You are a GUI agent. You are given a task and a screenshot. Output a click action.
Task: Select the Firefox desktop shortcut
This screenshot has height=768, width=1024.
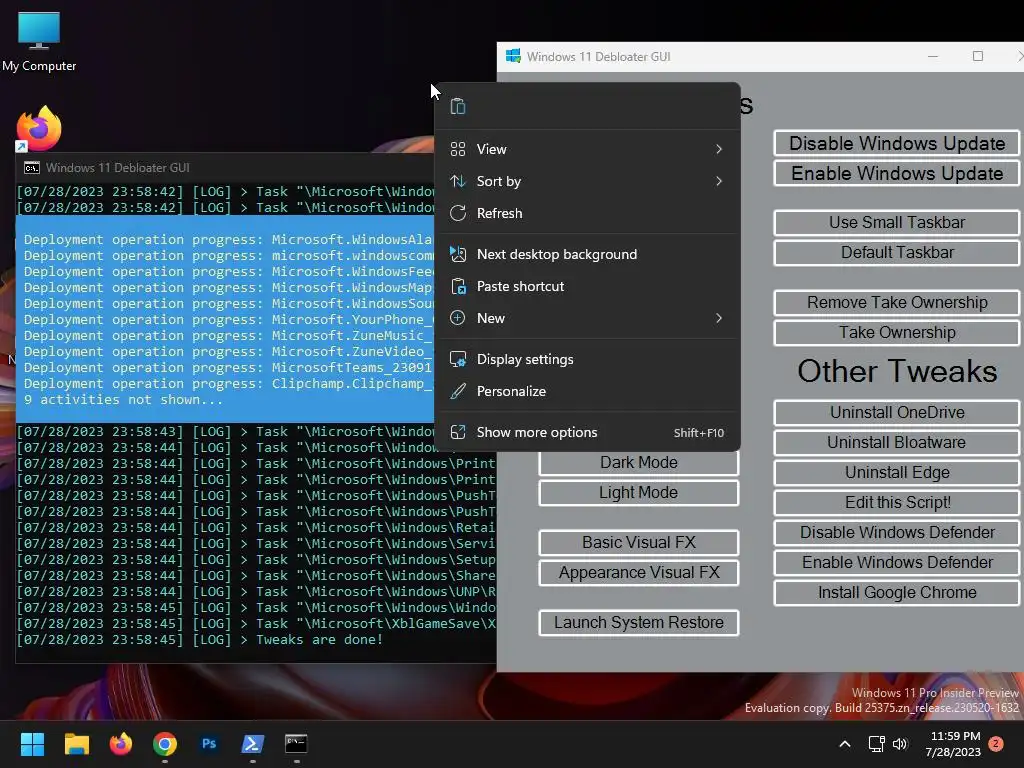tap(39, 129)
